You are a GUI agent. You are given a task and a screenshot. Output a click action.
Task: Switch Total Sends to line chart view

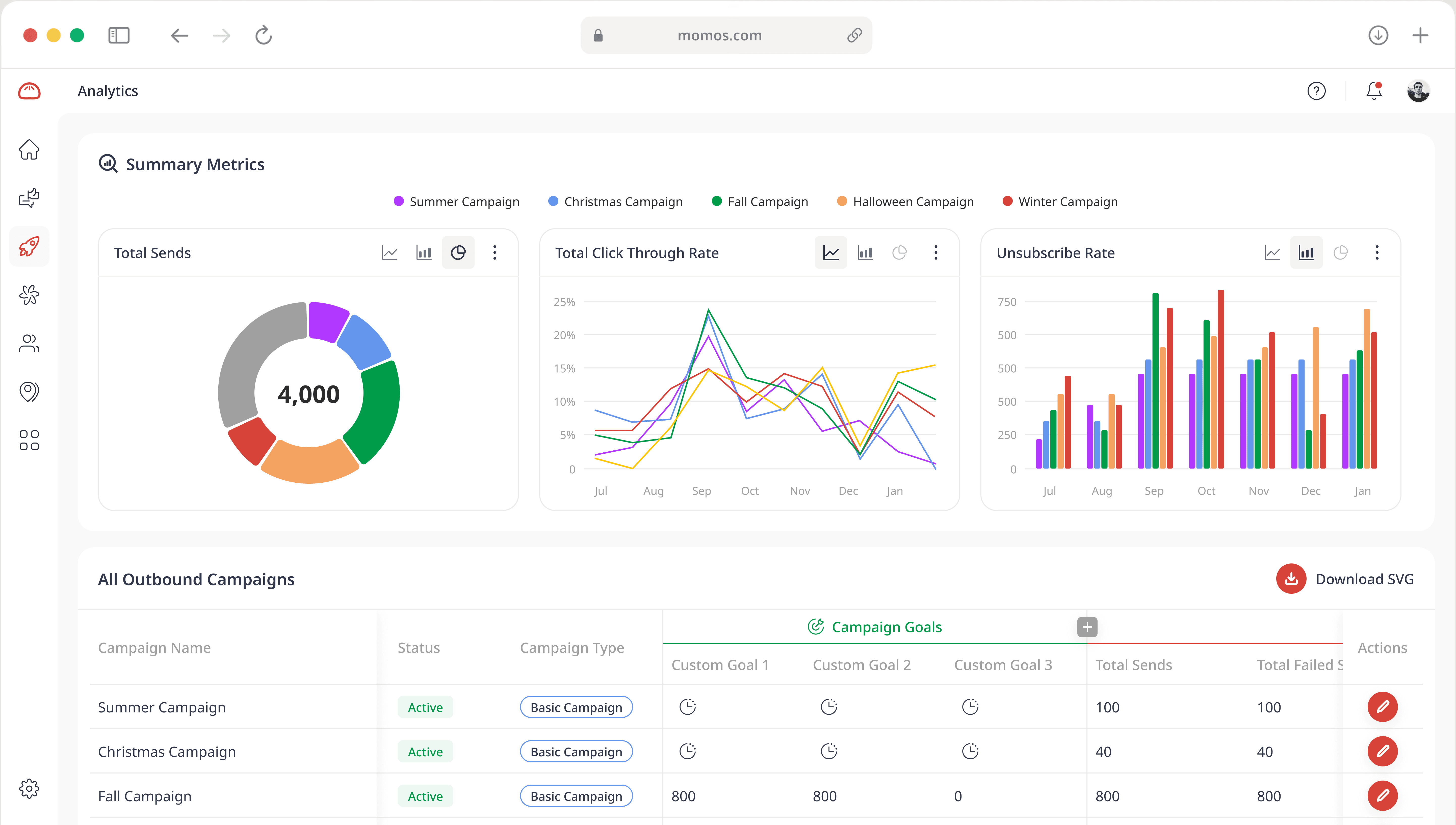(x=390, y=253)
